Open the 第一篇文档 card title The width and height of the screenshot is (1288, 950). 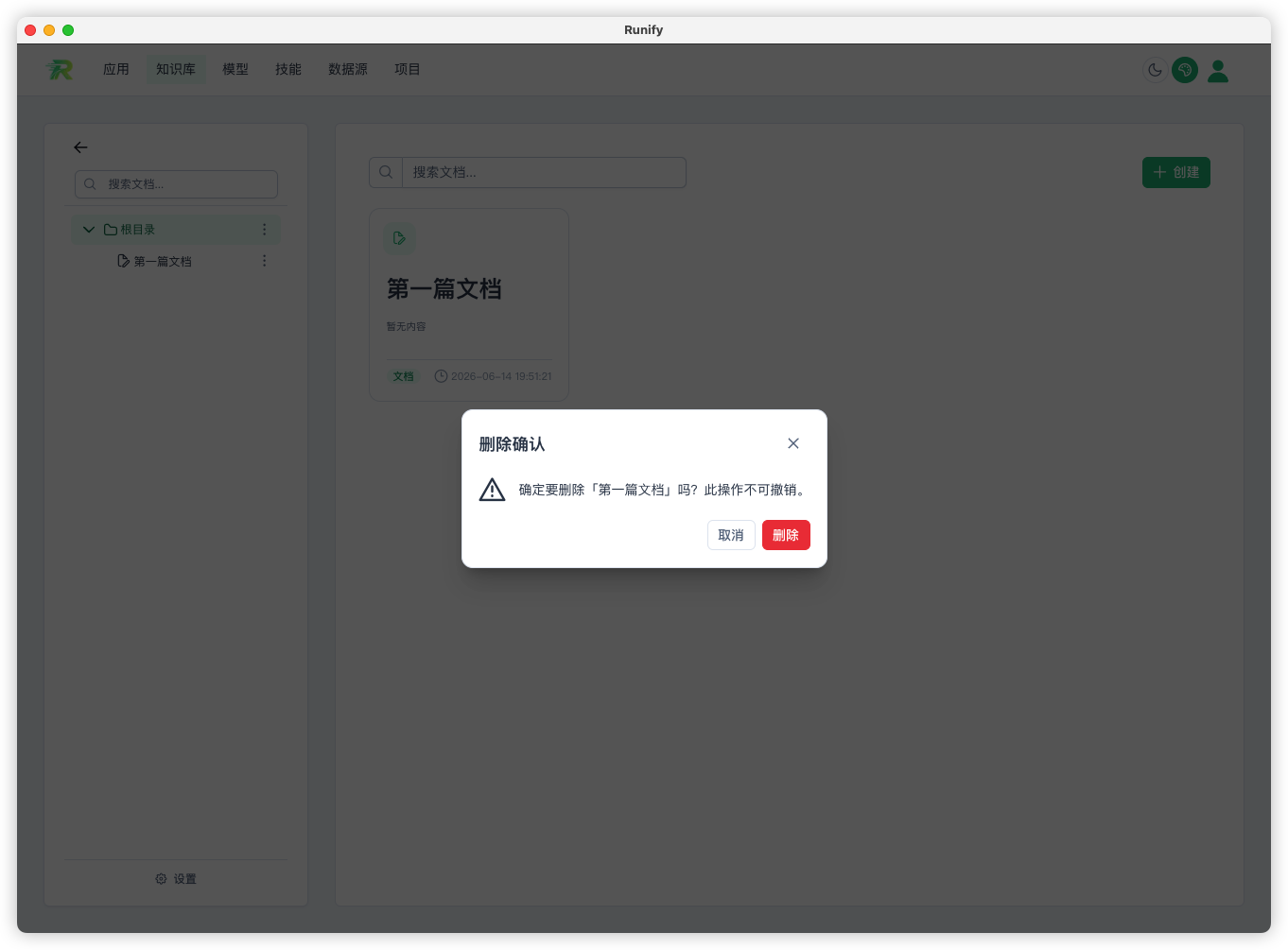pos(444,289)
